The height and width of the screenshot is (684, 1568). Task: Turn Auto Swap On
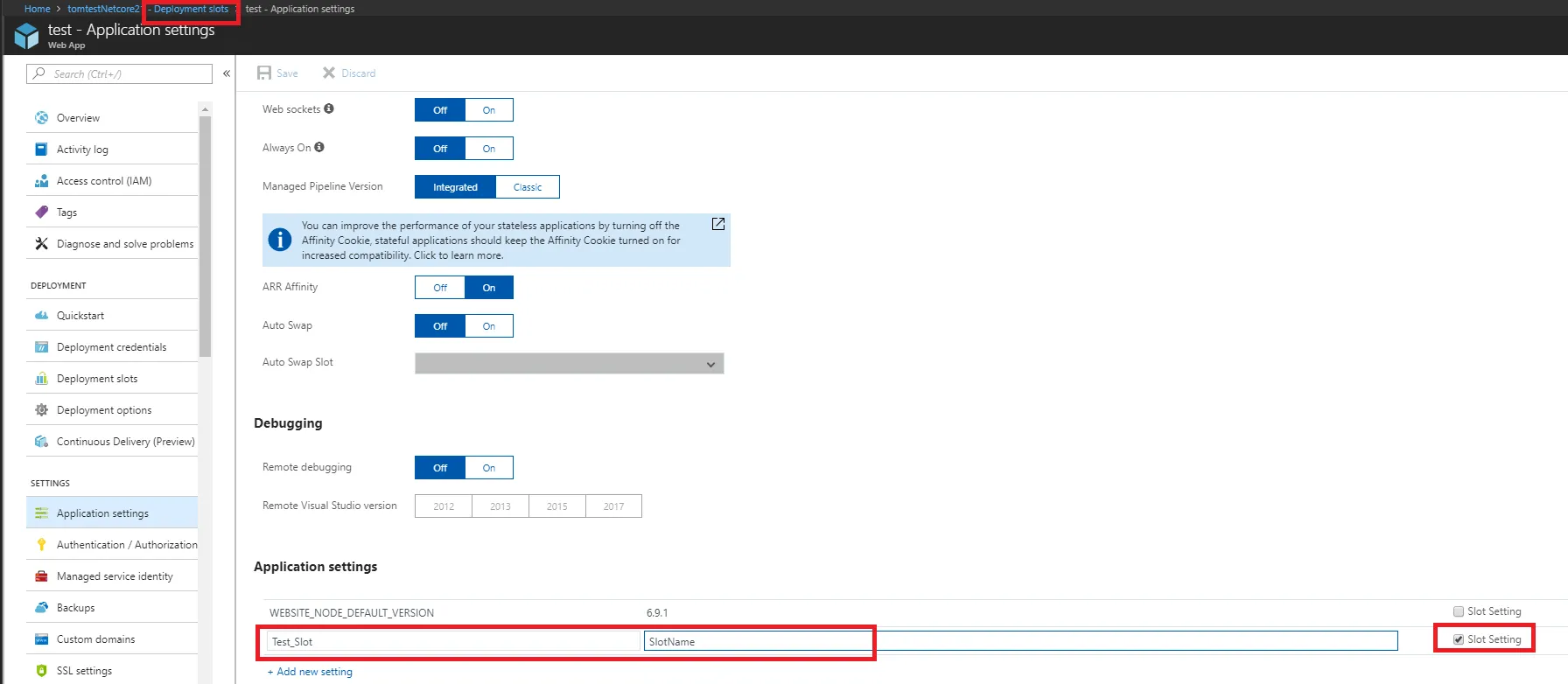489,326
